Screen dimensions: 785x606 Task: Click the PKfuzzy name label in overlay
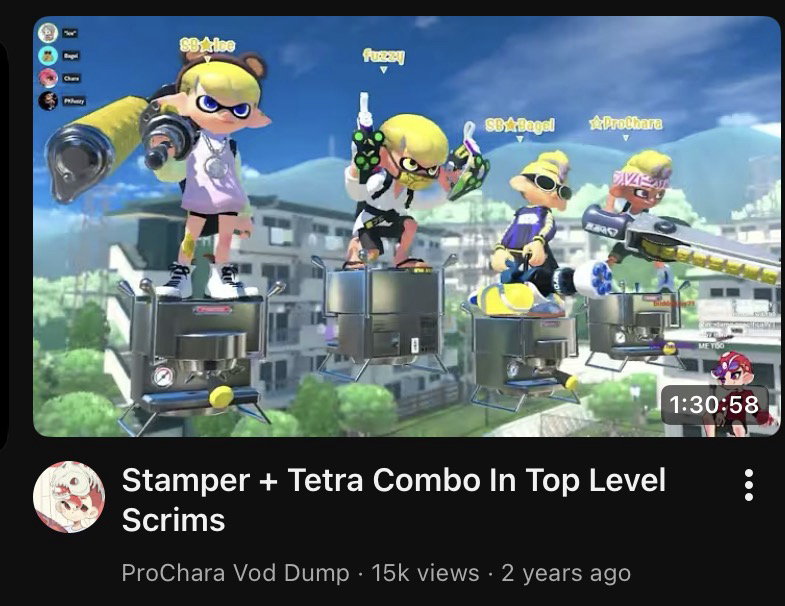coord(74,101)
